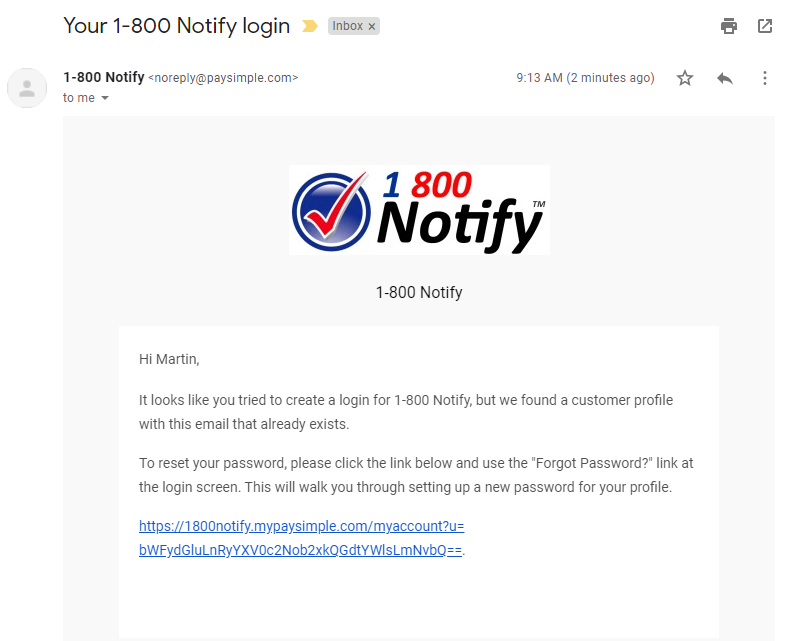Click the "Hi Martin," greeting line
The width and height of the screenshot is (789, 641).
click(x=169, y=358)
